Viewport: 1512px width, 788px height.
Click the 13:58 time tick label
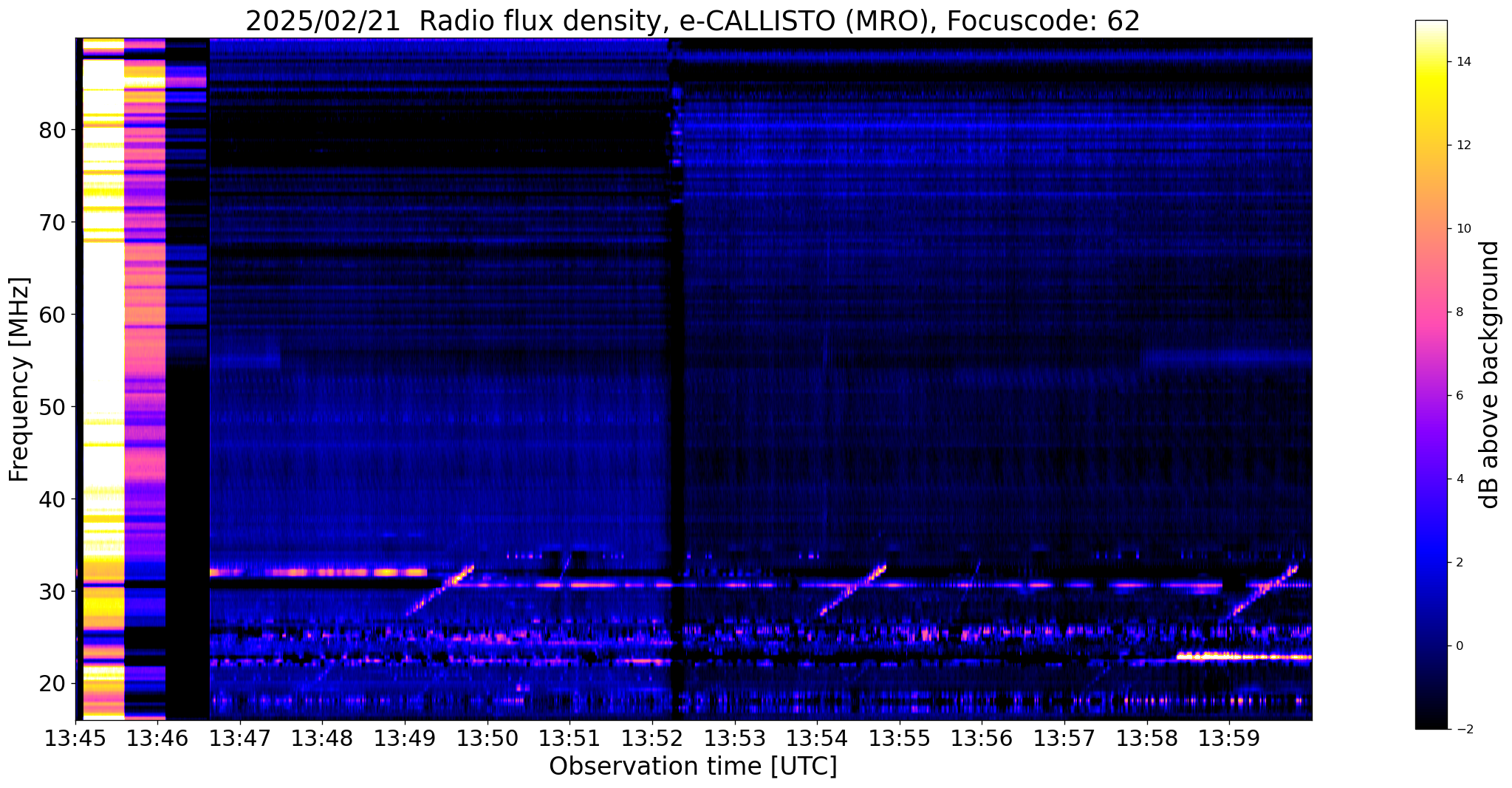1146,738
